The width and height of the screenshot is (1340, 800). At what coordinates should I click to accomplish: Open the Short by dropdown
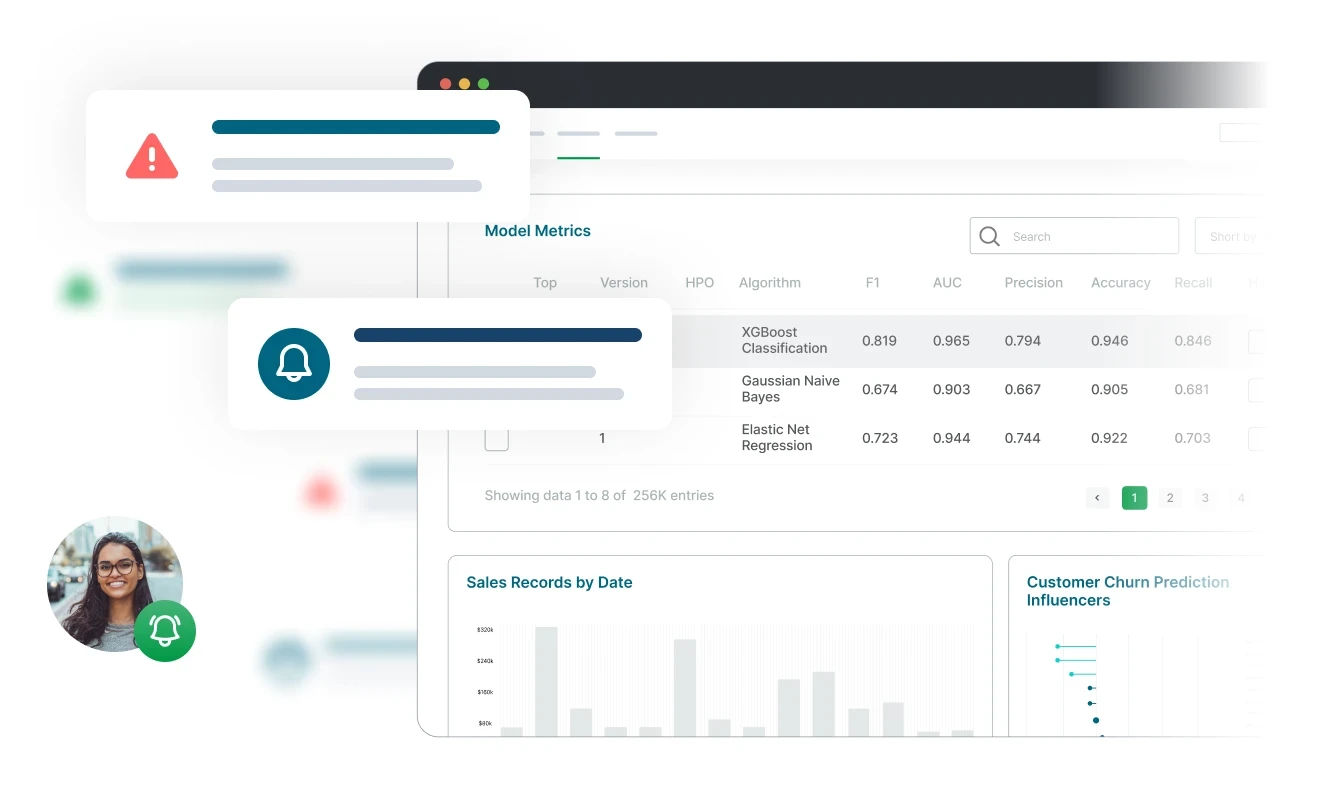pos(1230,236)
